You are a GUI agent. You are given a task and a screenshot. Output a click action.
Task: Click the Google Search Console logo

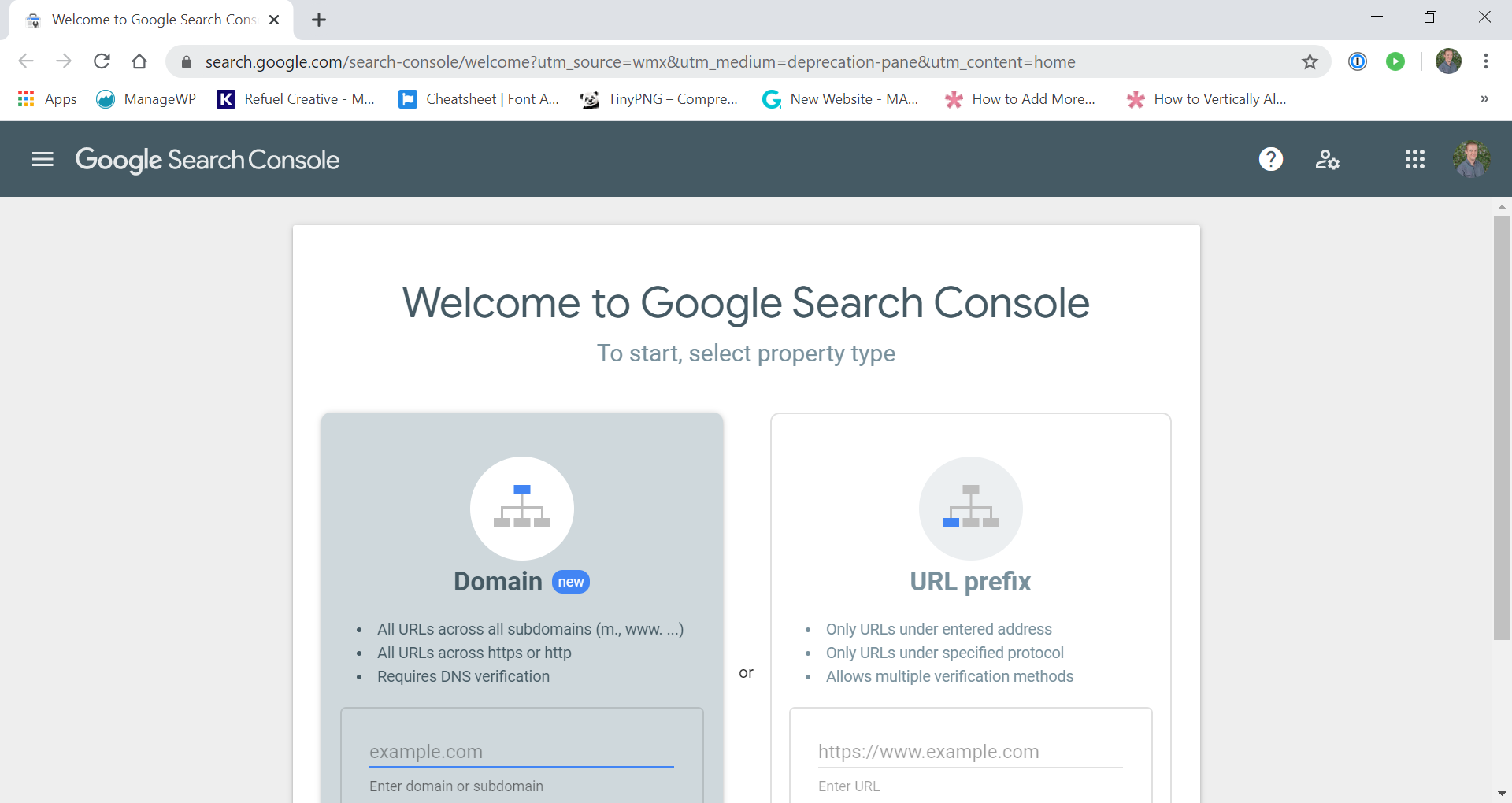click(x=207, y=160)
